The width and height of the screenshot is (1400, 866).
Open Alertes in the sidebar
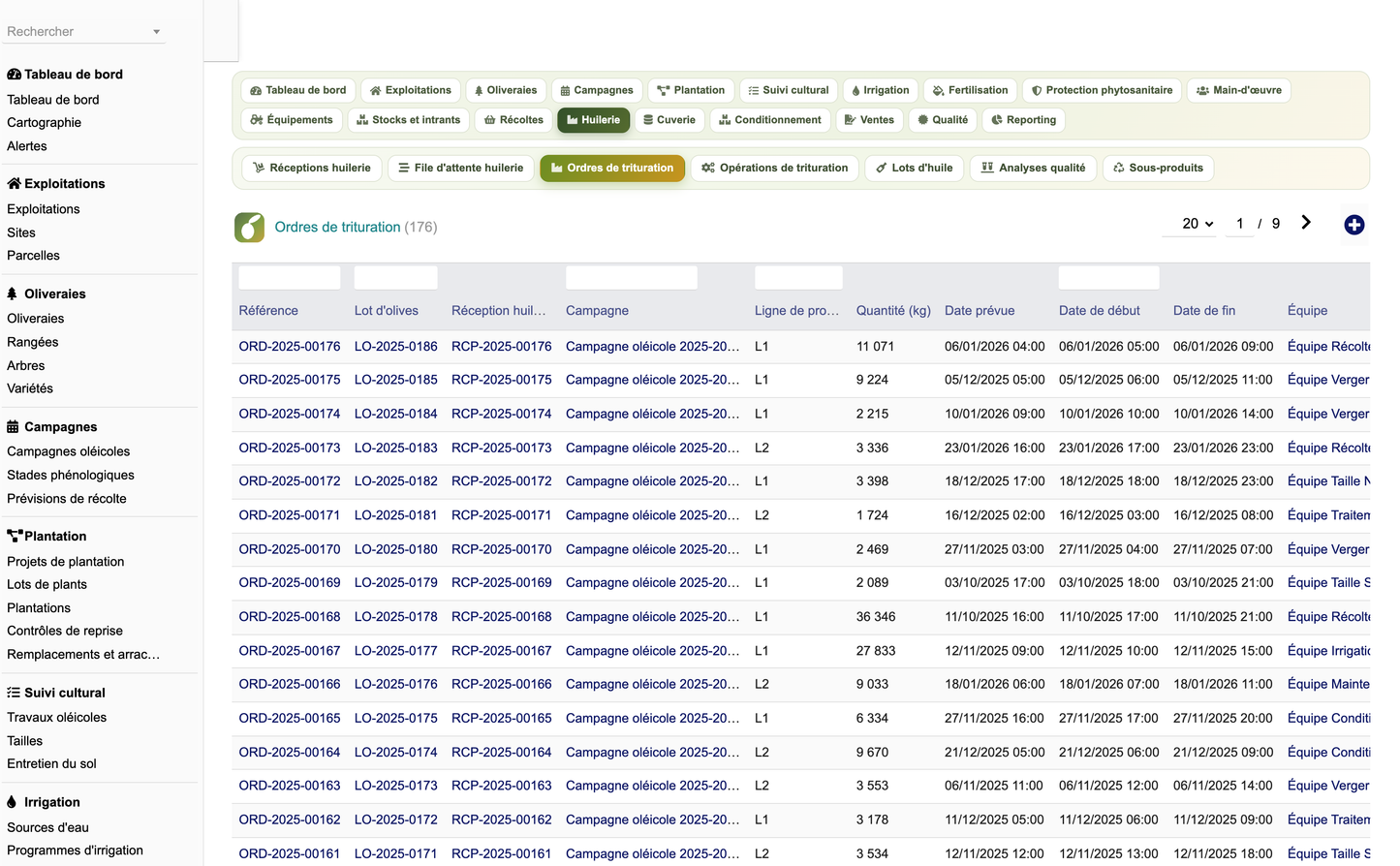pyautogui.click(x=27, y=146)
